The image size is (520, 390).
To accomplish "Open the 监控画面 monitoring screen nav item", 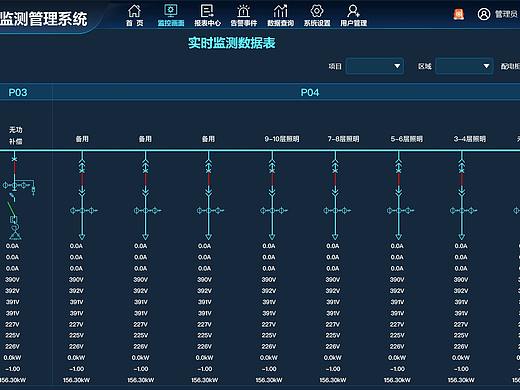I will coord(171,15).
